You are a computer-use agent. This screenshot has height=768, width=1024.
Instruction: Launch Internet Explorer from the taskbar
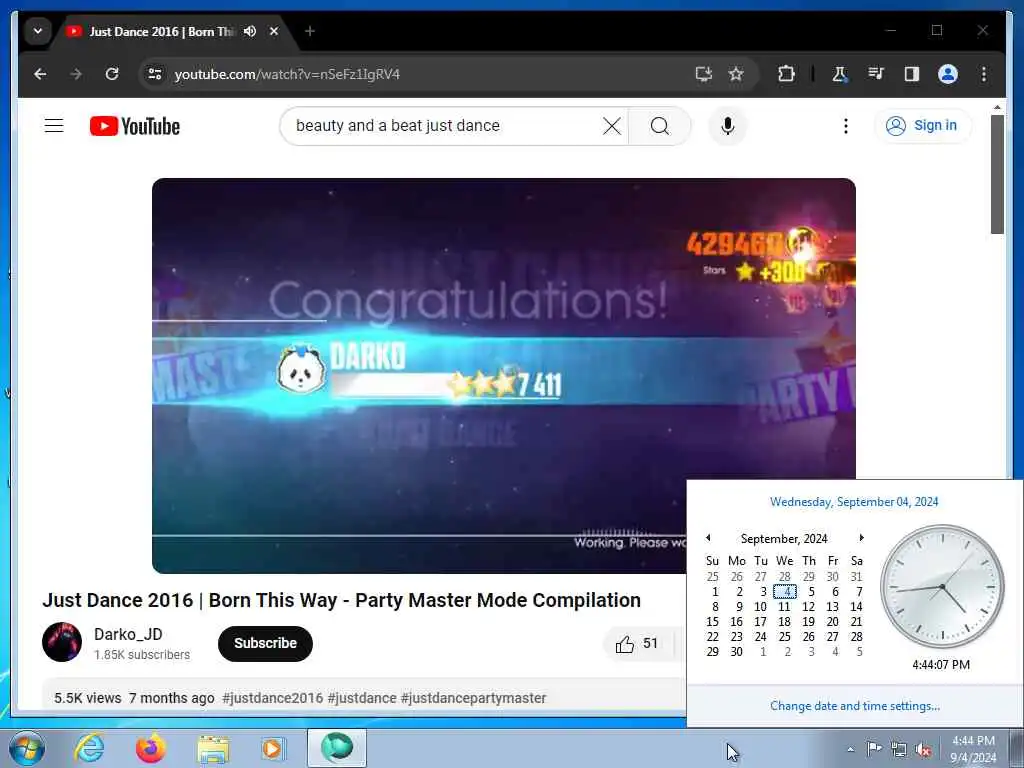pyautogui.click(x=89, y=748)
